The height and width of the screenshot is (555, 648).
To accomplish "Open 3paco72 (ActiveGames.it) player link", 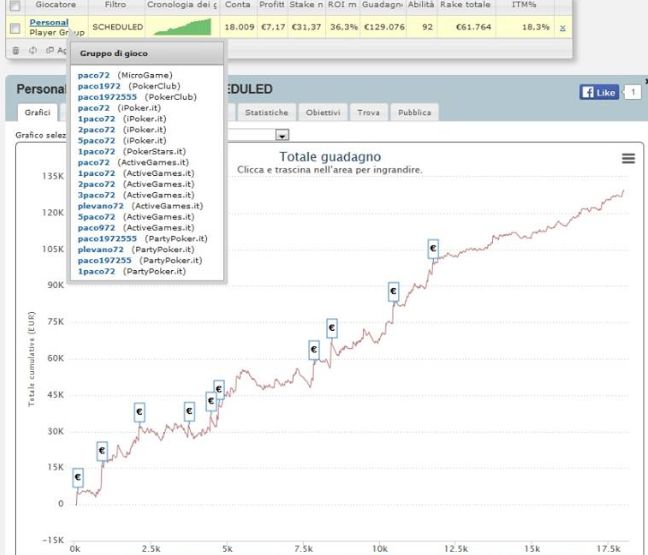I will pos(96,195).
